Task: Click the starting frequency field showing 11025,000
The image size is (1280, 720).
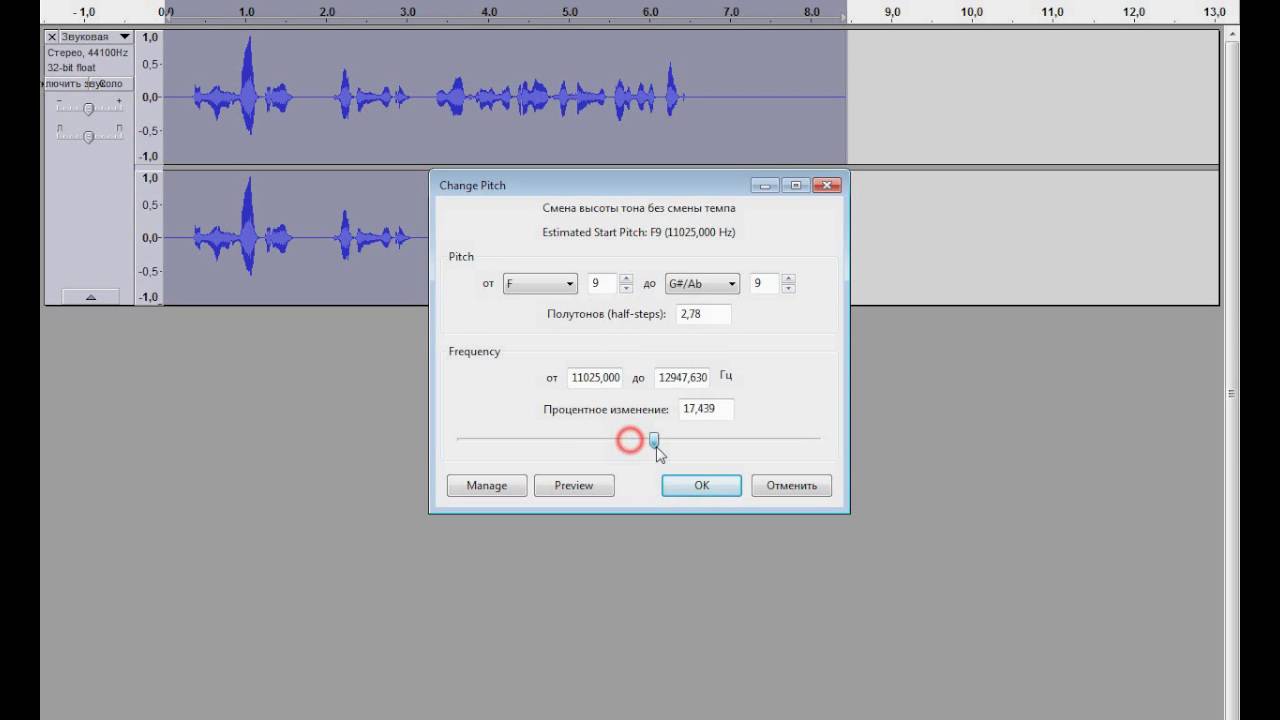Action: pyautogui.click(x=595, y=377)
